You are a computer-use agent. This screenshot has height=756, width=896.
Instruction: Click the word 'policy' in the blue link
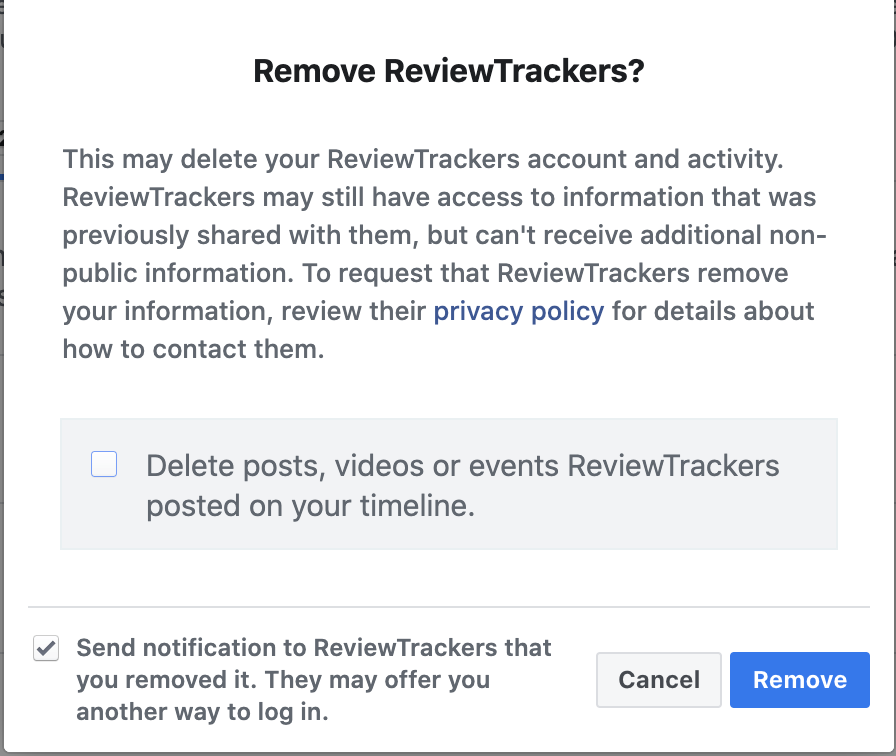coord(567,312)
